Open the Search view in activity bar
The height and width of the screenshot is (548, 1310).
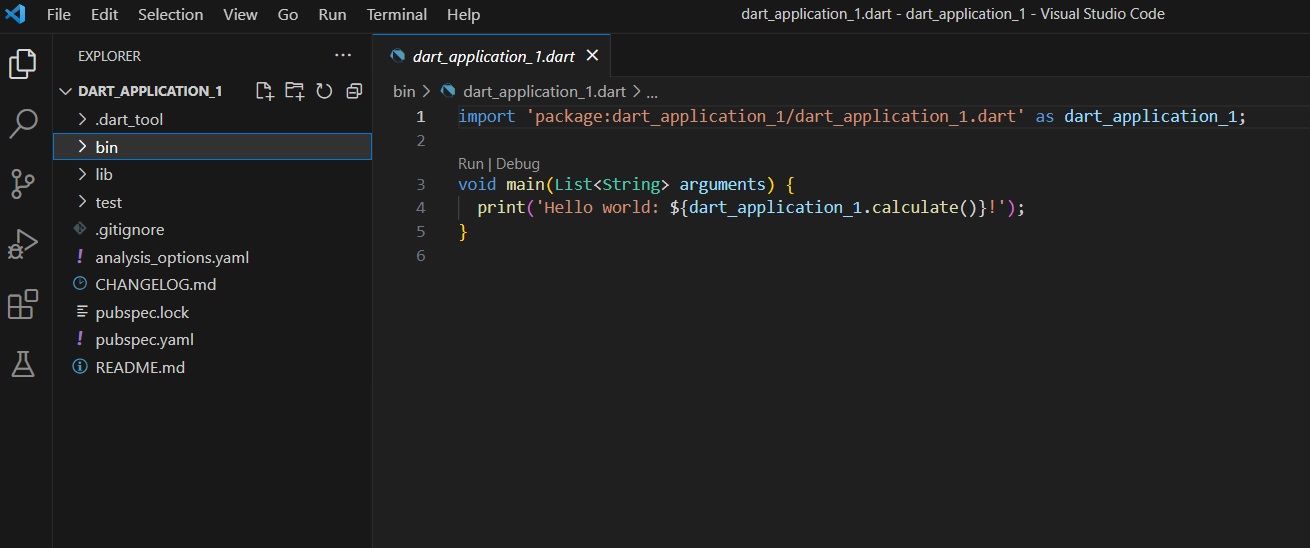click(23, 124)
